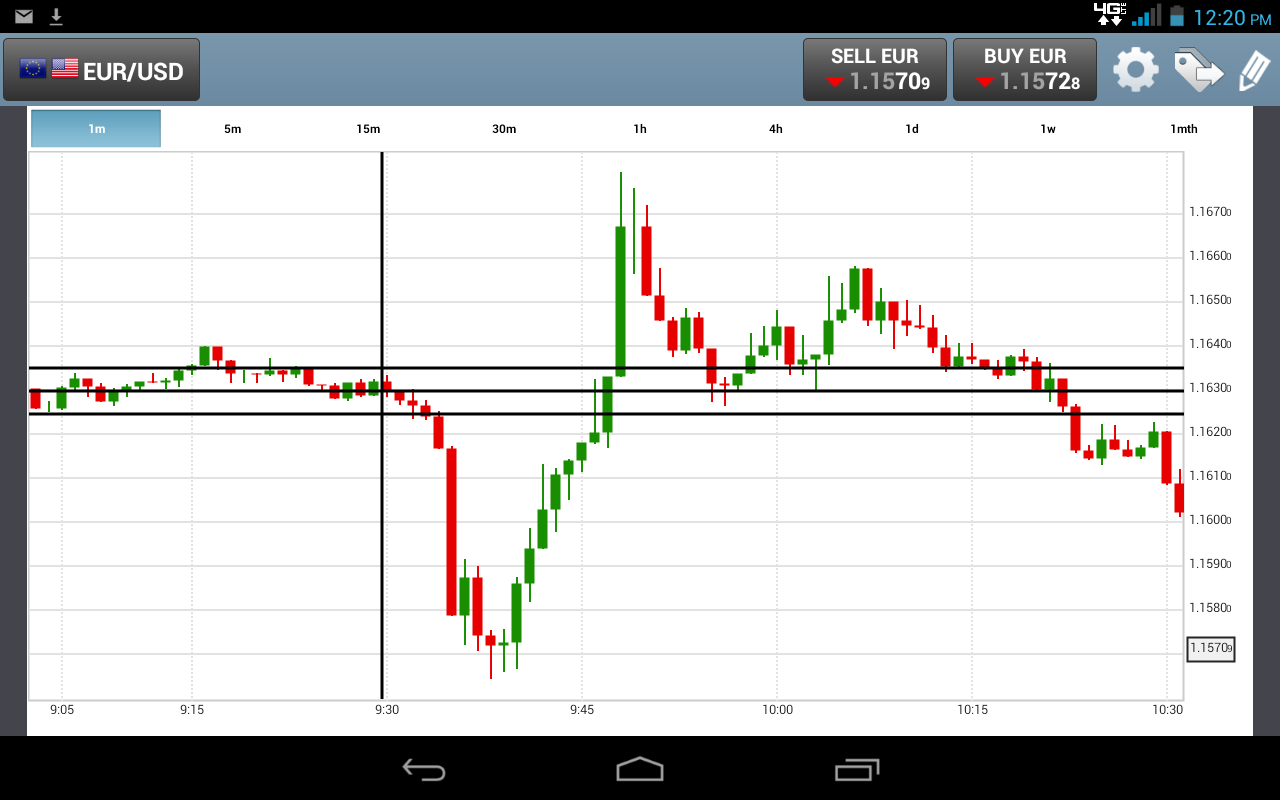Click the 1.1620 price axis label
This screenshot has width=1280, height=800.
pos(1210,432)
